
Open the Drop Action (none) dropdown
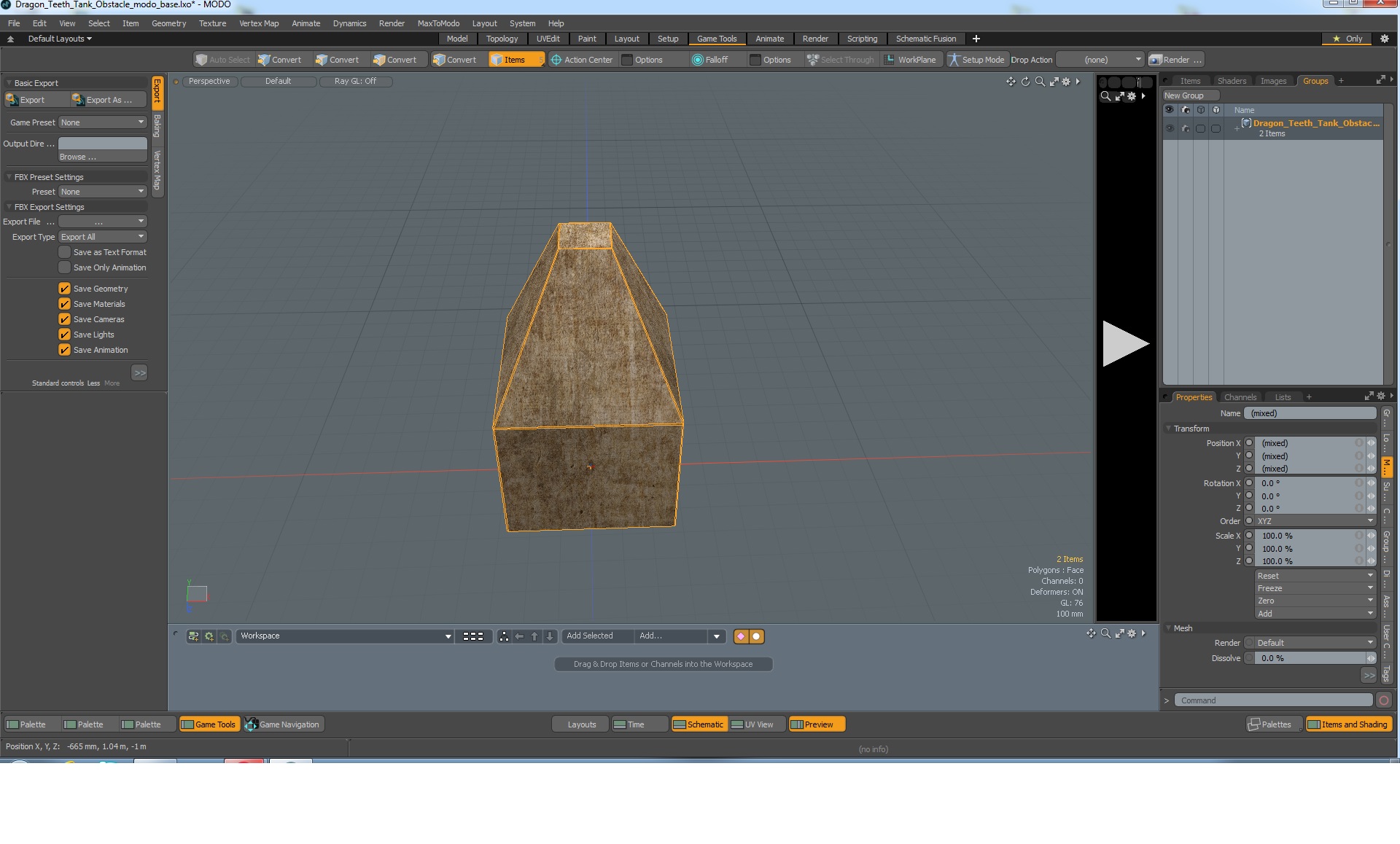point(1100,60)
